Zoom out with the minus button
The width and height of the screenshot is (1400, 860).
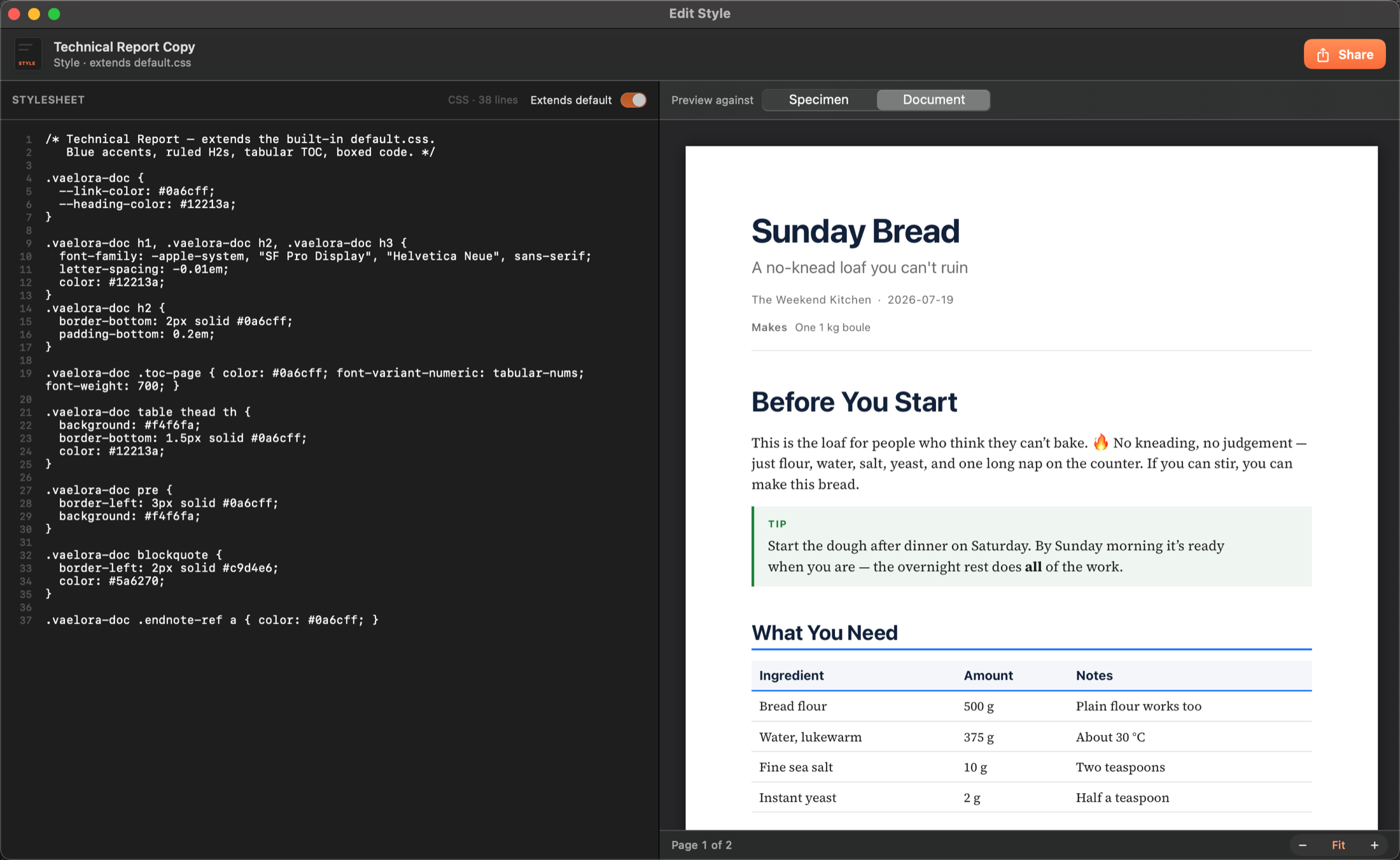coord(1302,845)
